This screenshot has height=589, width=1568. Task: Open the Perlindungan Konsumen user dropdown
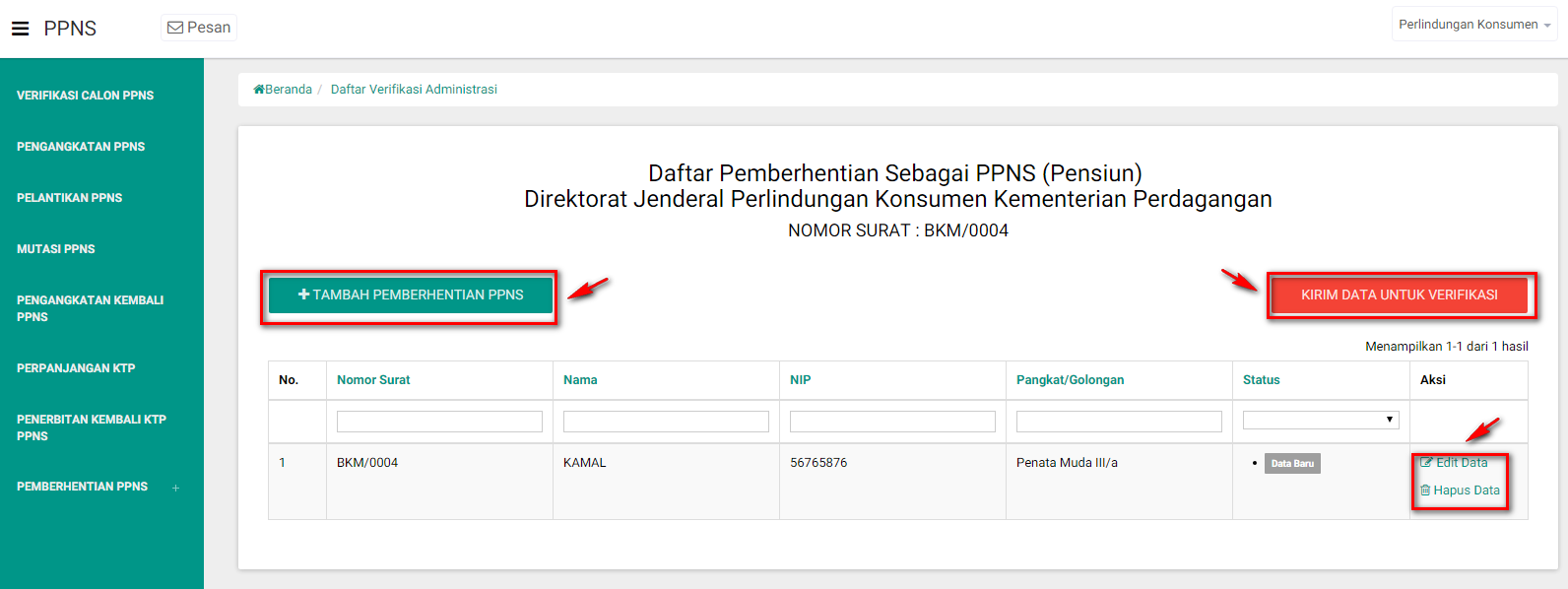click(x=1473, y=25)
